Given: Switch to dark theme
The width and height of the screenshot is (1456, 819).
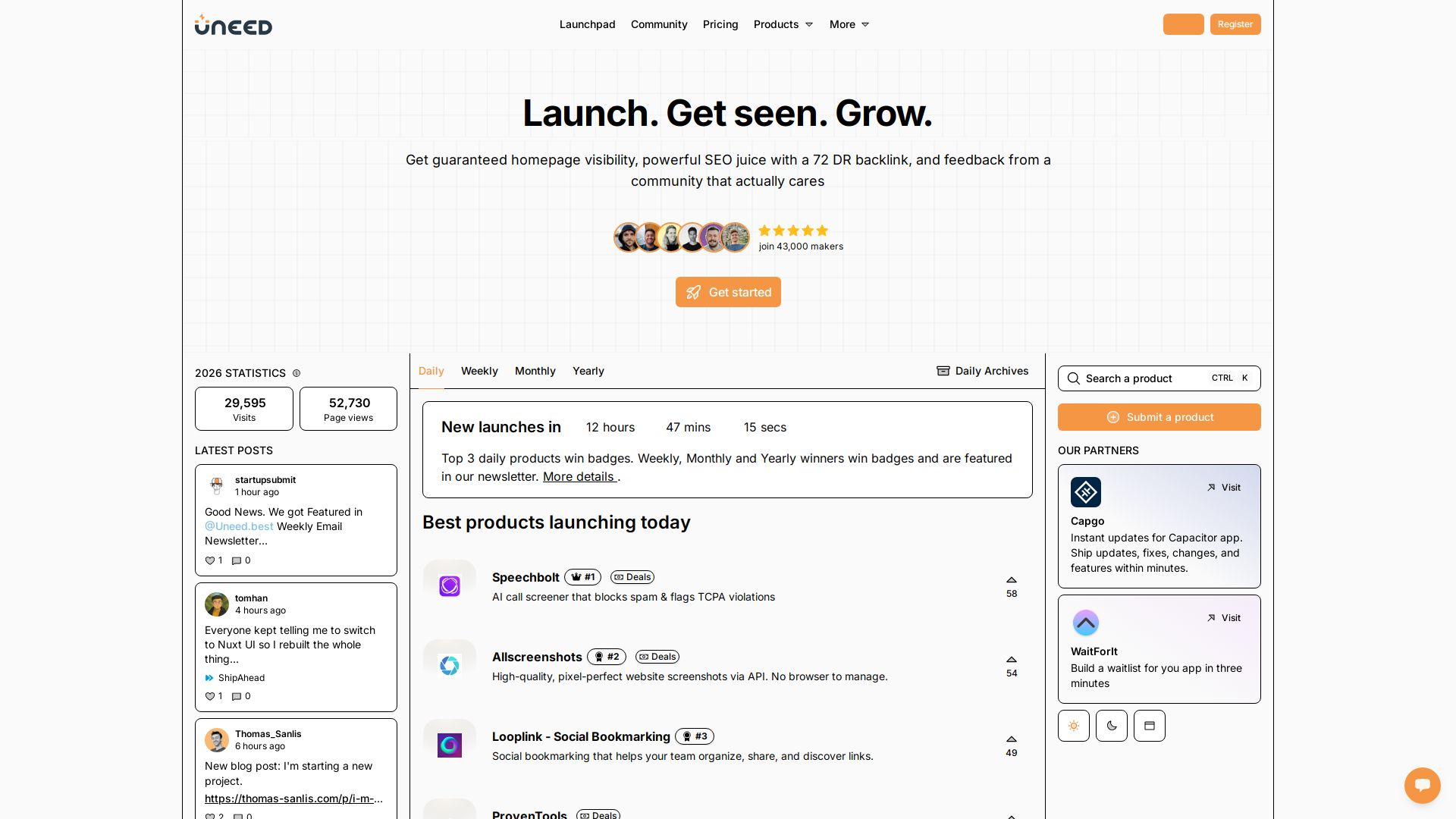Looking at the screenshot, I should tap(1111, 726).
